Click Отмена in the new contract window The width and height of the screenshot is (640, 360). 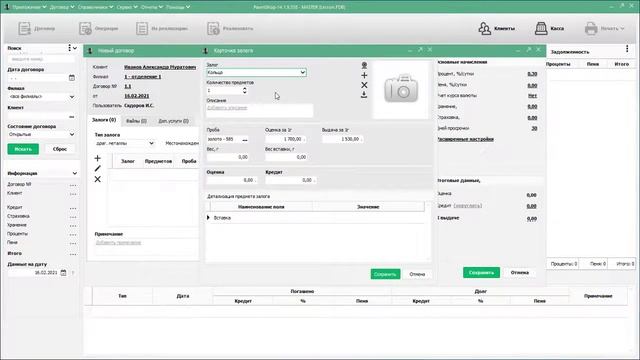point(520,272)
